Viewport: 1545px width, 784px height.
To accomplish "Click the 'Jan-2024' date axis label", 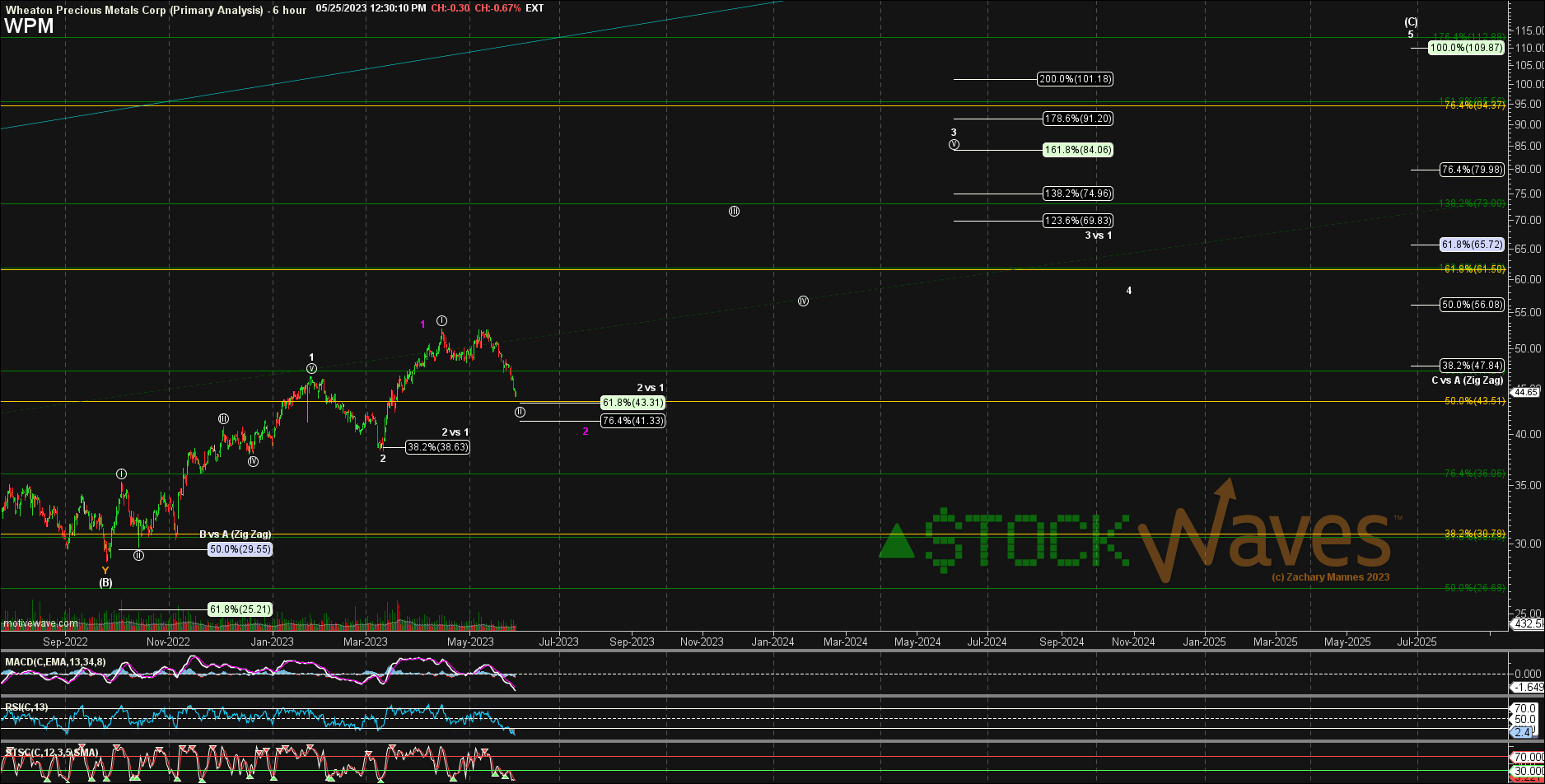I will (772, 642).
